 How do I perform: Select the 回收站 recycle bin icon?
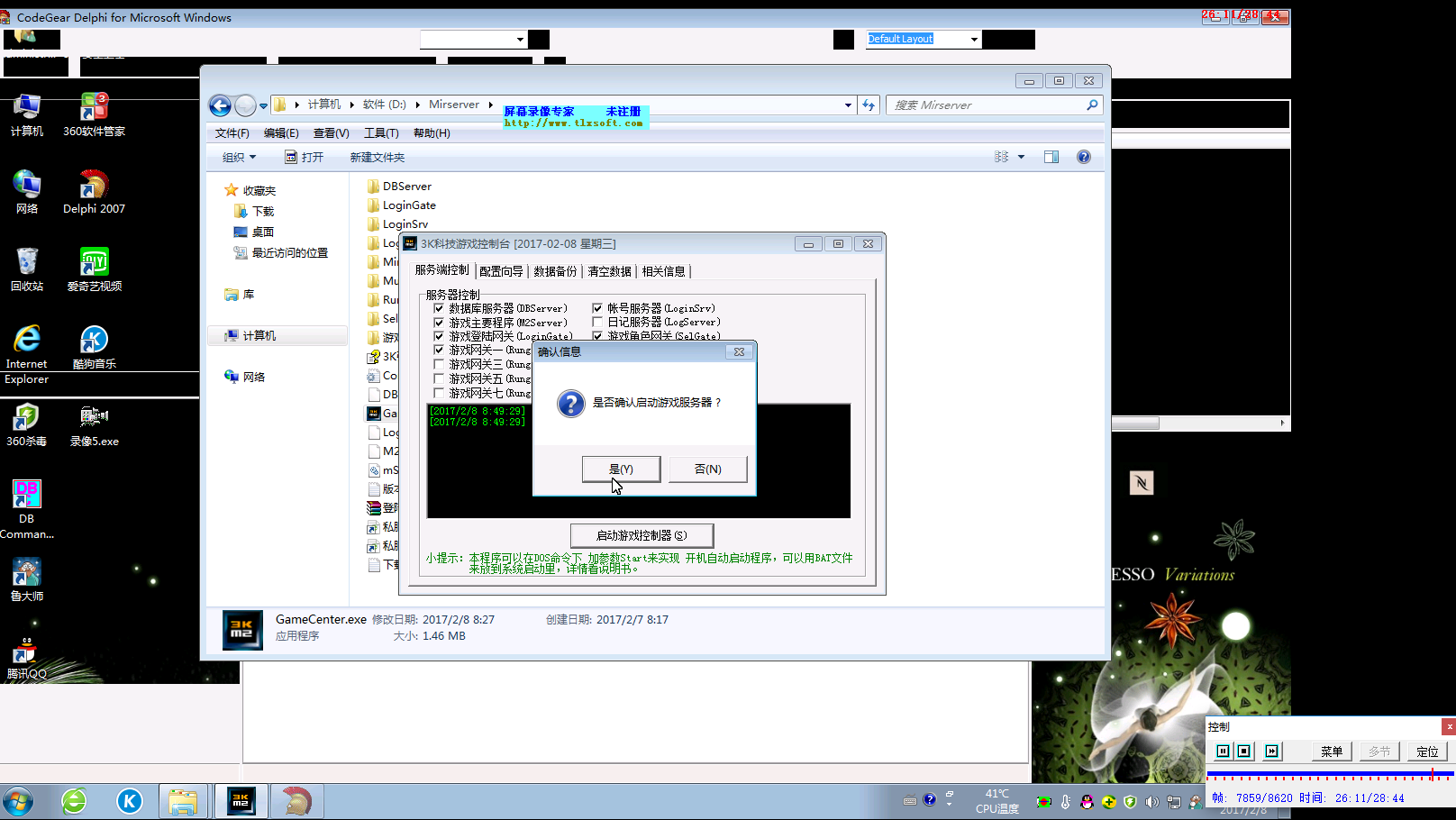[26, 270]
